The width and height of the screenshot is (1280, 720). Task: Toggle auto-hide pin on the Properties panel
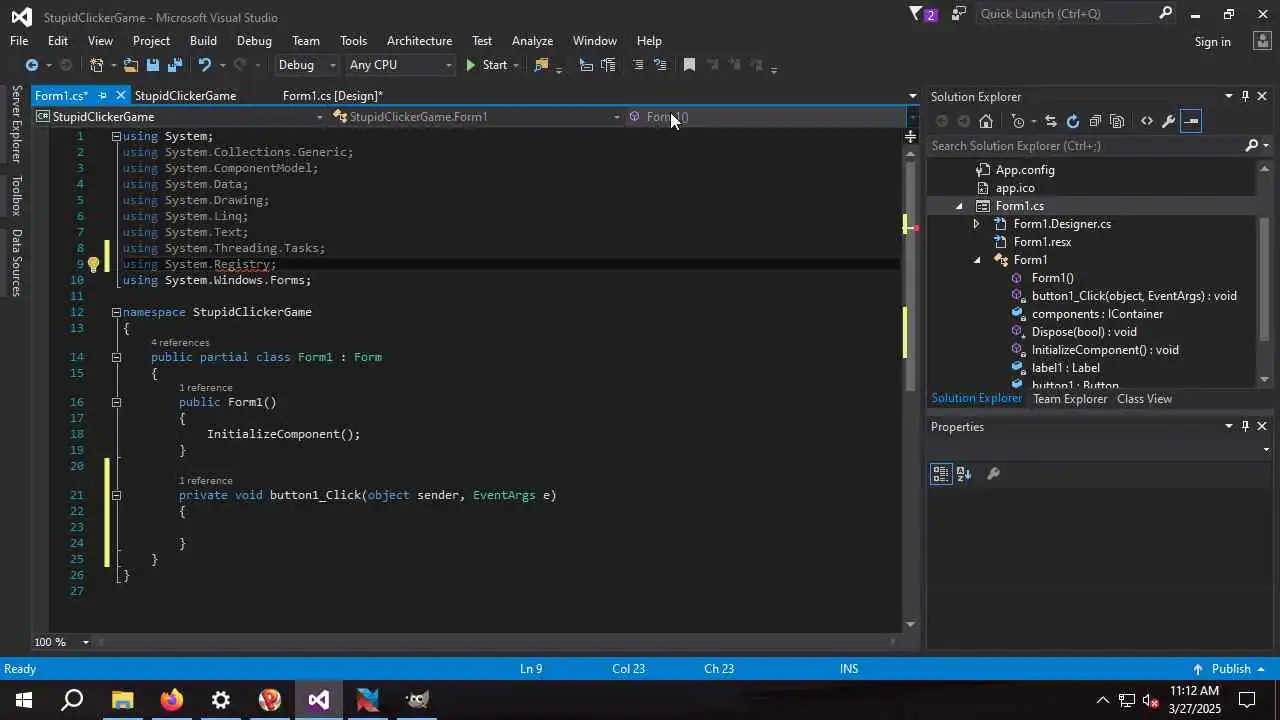point(1245,426)
